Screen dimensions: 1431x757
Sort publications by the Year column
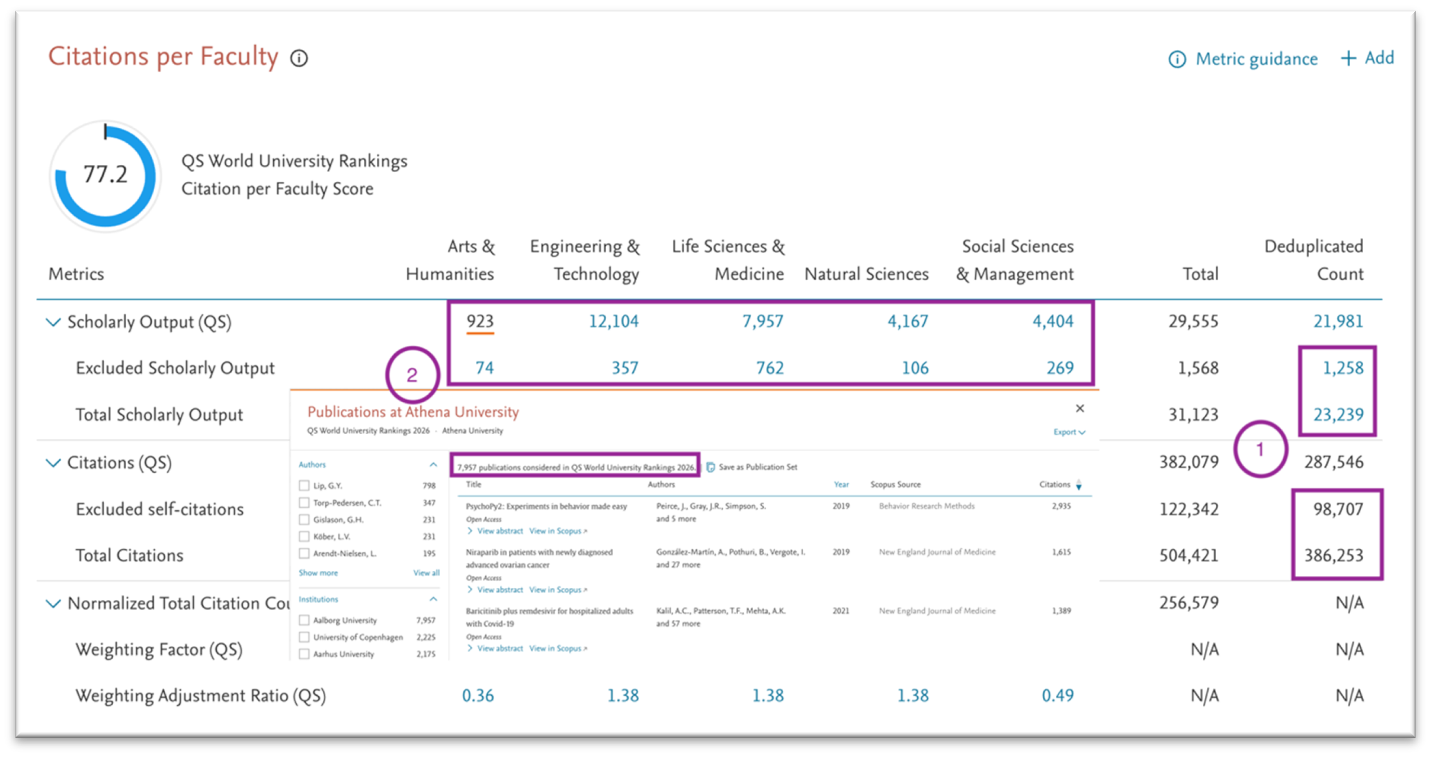pos(841,485)
